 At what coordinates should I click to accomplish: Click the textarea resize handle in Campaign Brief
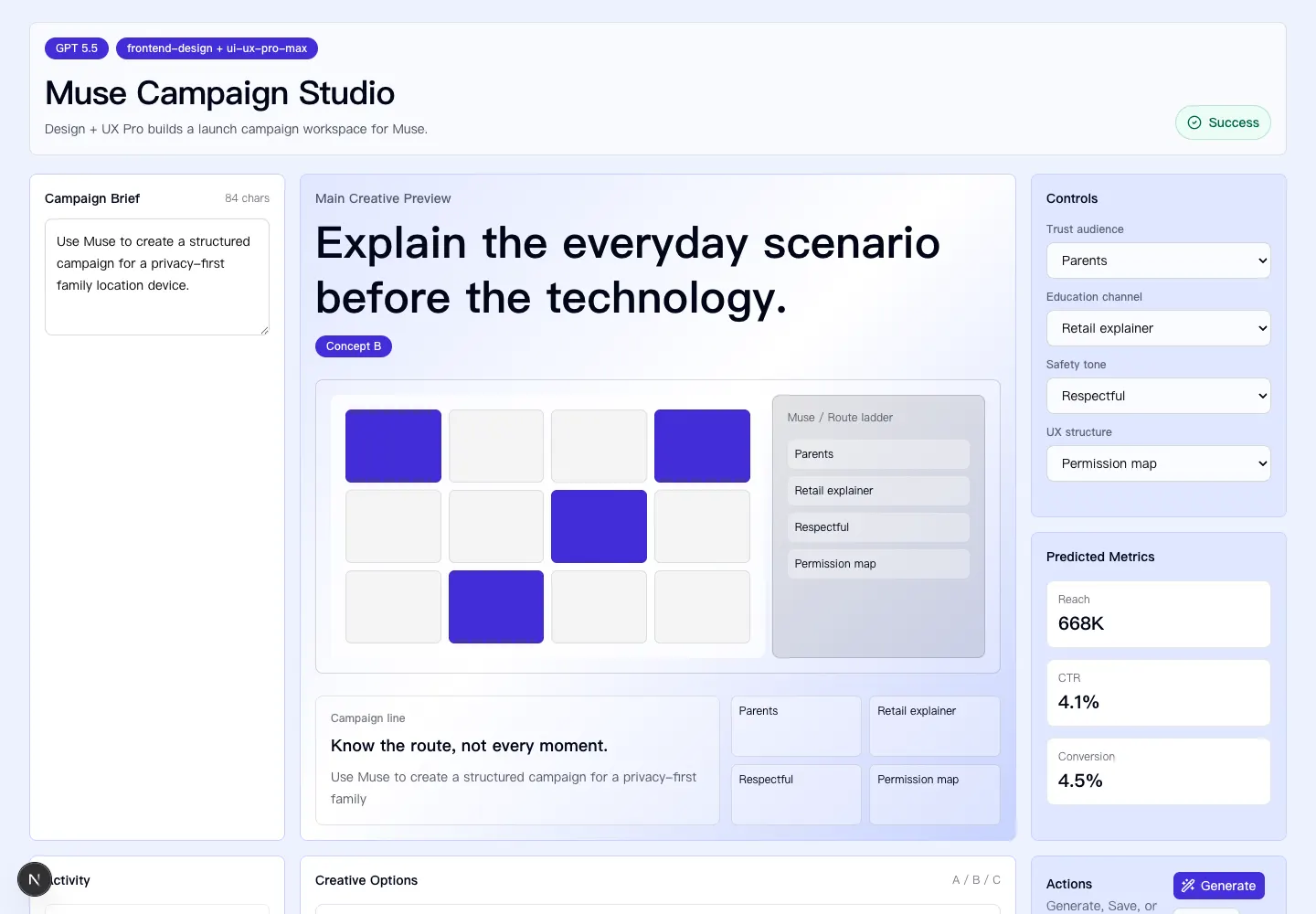264,330
